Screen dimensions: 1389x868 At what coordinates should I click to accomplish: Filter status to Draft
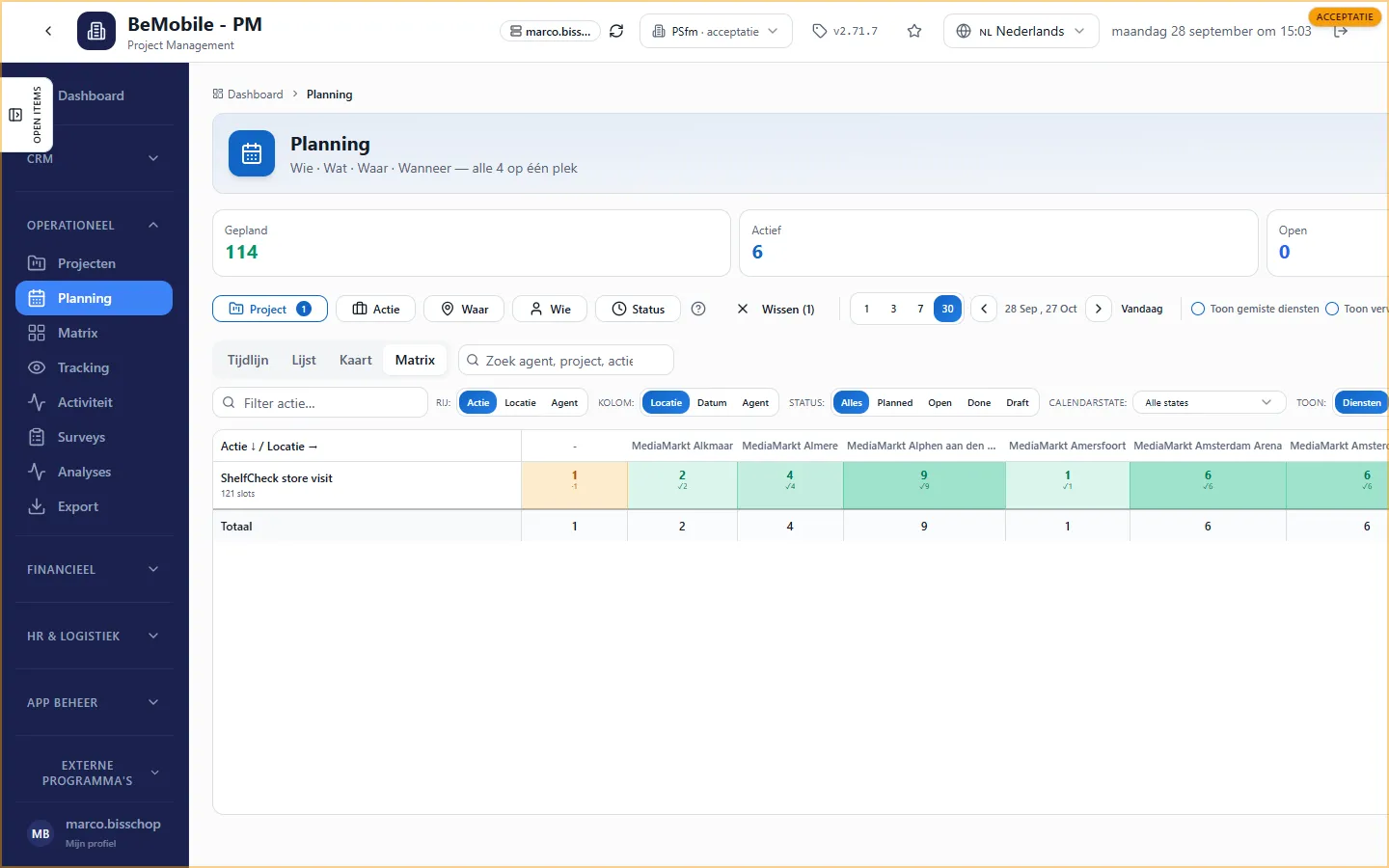click(x=1018, y=402)
